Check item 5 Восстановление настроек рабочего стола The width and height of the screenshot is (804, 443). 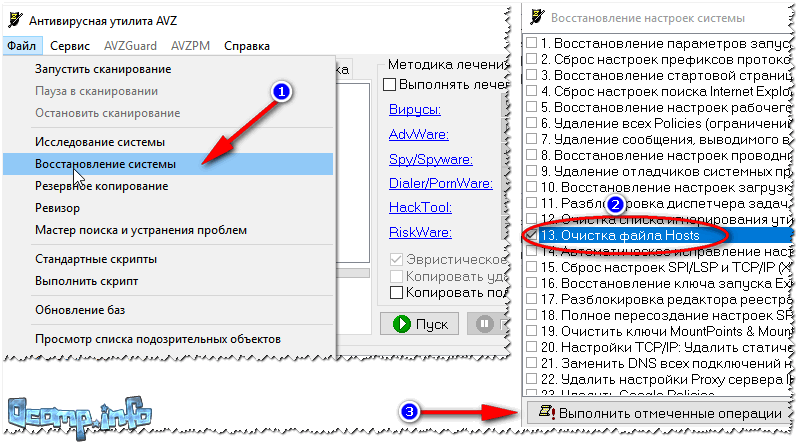tap(532, 107)
